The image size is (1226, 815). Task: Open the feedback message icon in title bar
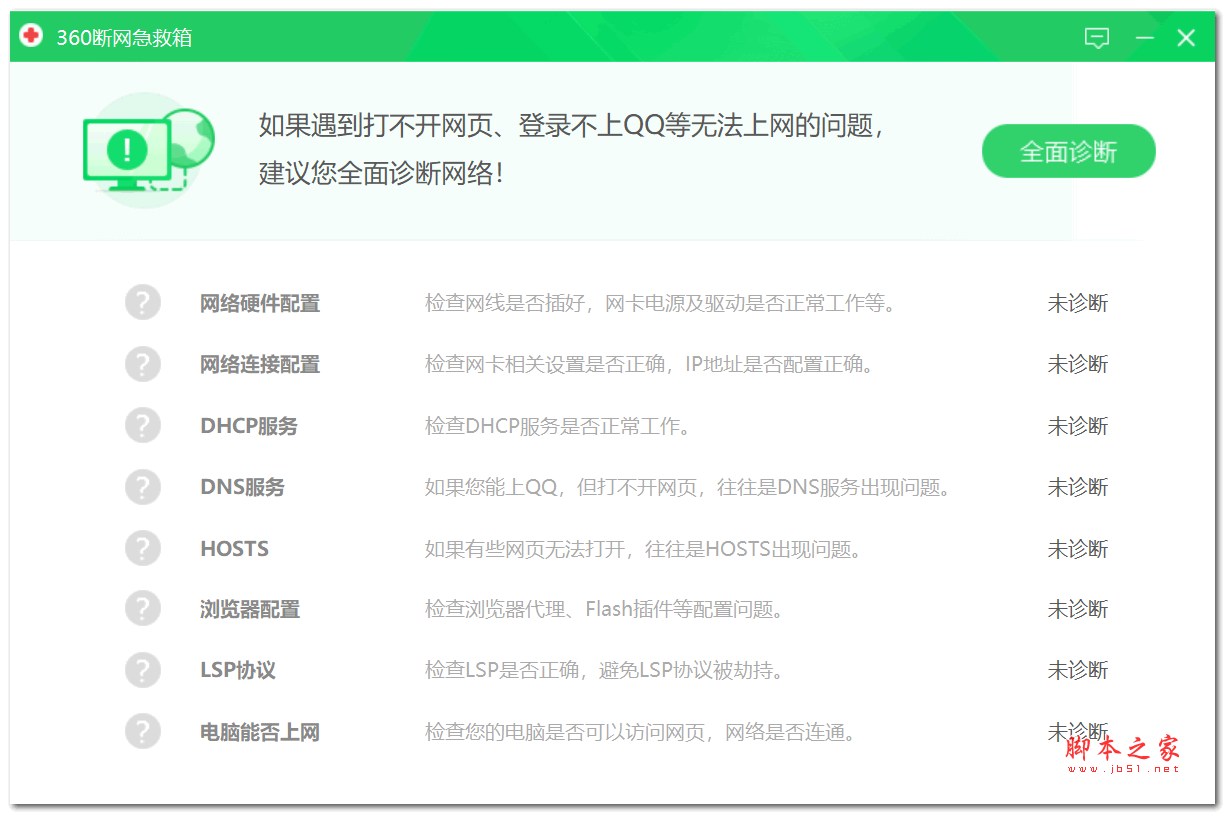tap(1097, 37)
